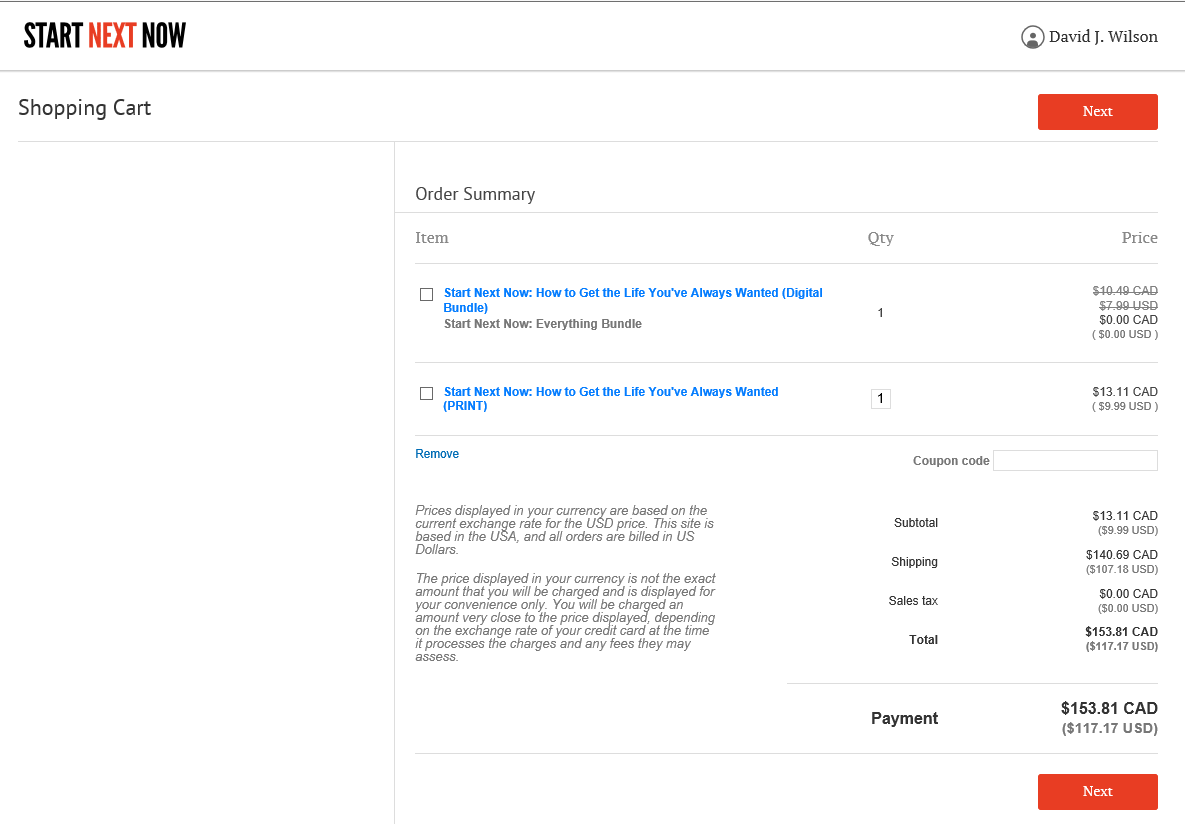Viewport: 1185px width, 839px height.
Task: Click the top Next button
Action: click(x=1097, y=112)
